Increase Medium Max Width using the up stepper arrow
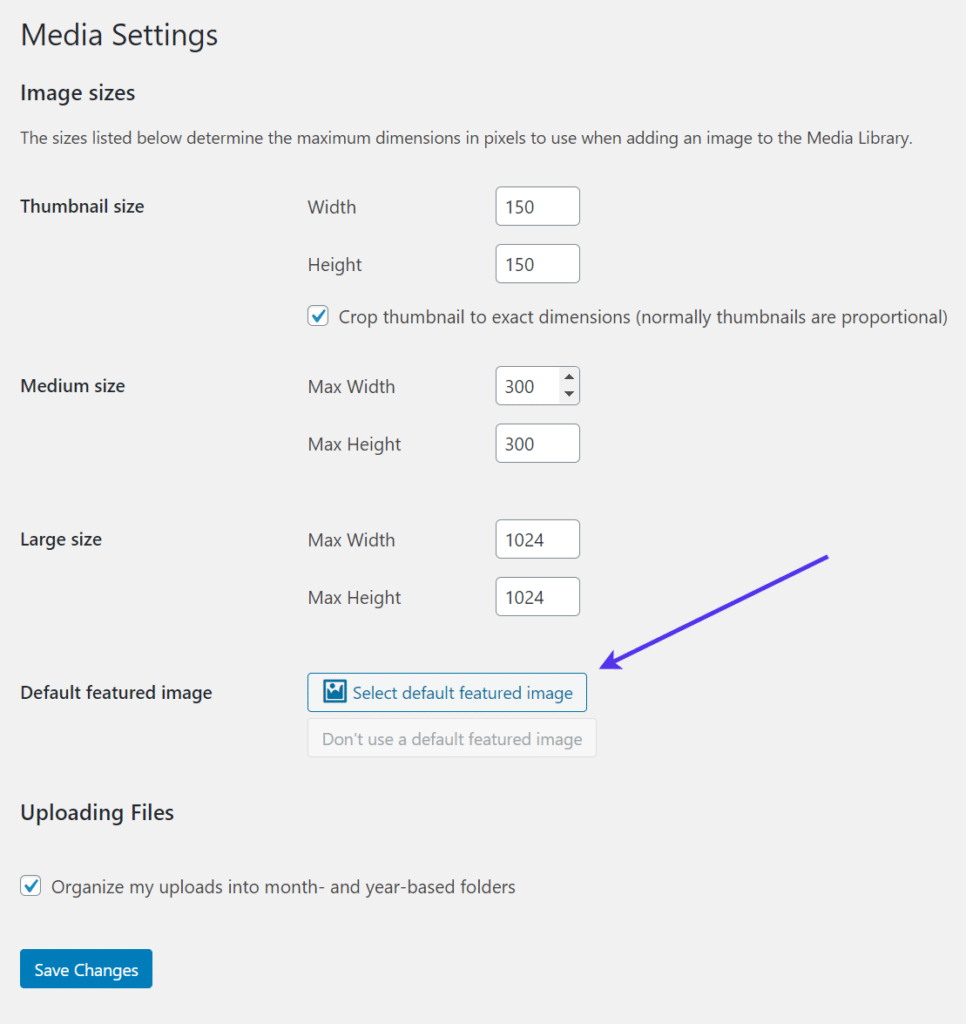 [569, 378]
